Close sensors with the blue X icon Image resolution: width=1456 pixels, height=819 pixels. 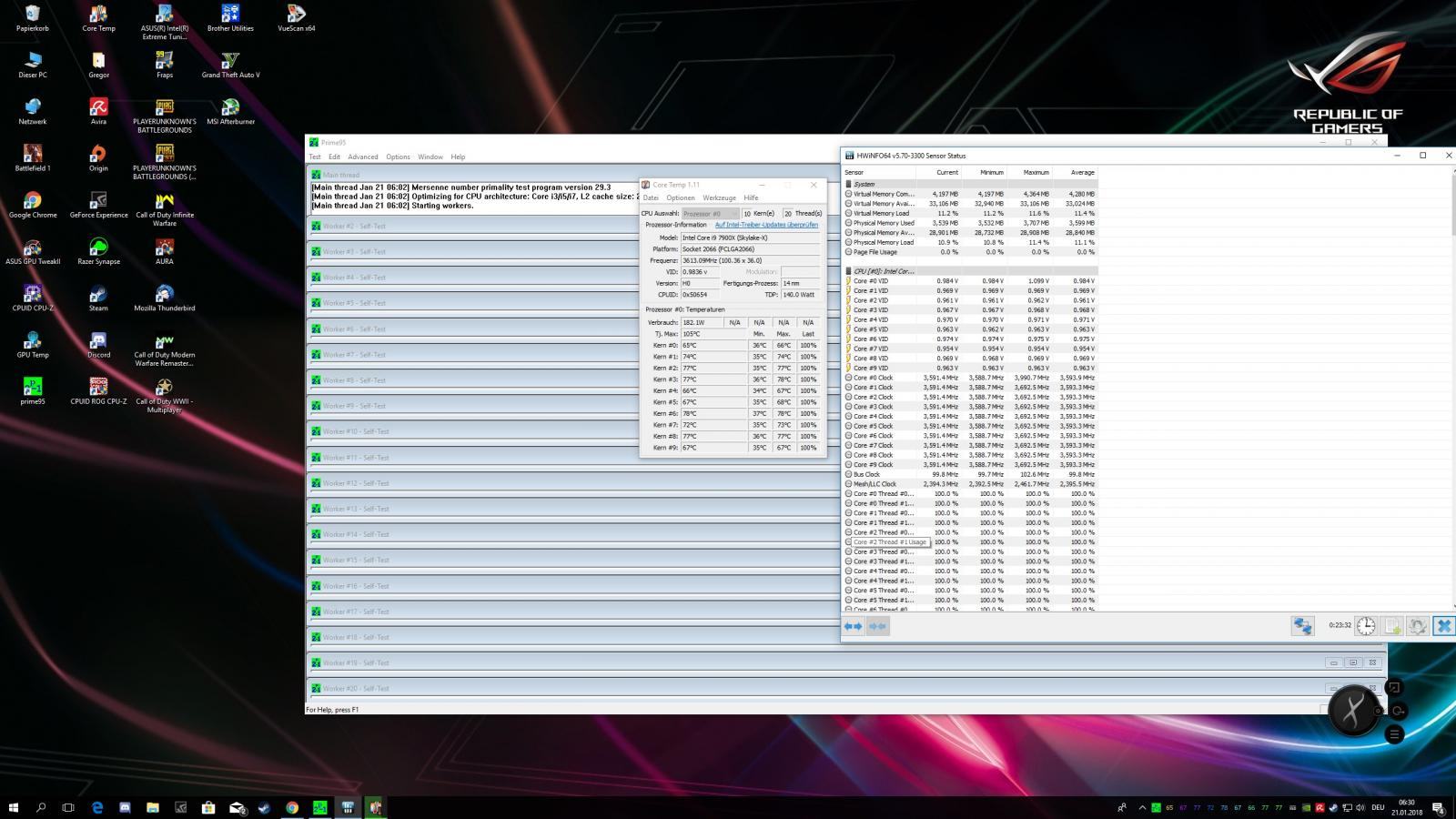click(x=1443, y=626)
